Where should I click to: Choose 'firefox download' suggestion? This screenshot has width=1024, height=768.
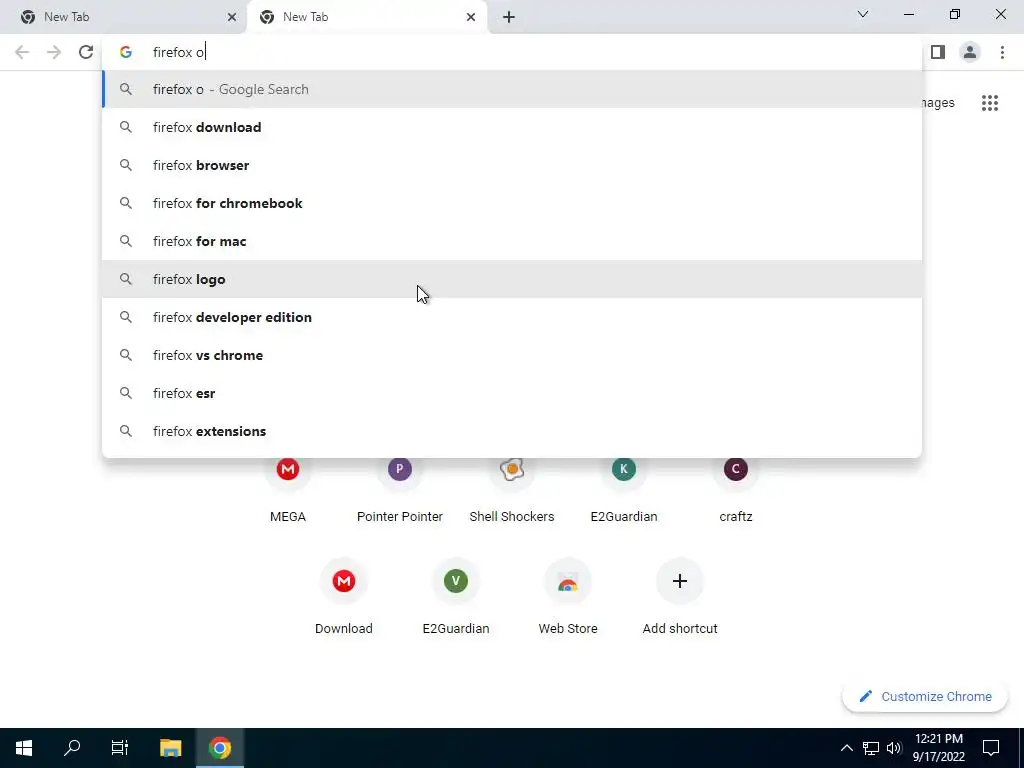[512, 127]
